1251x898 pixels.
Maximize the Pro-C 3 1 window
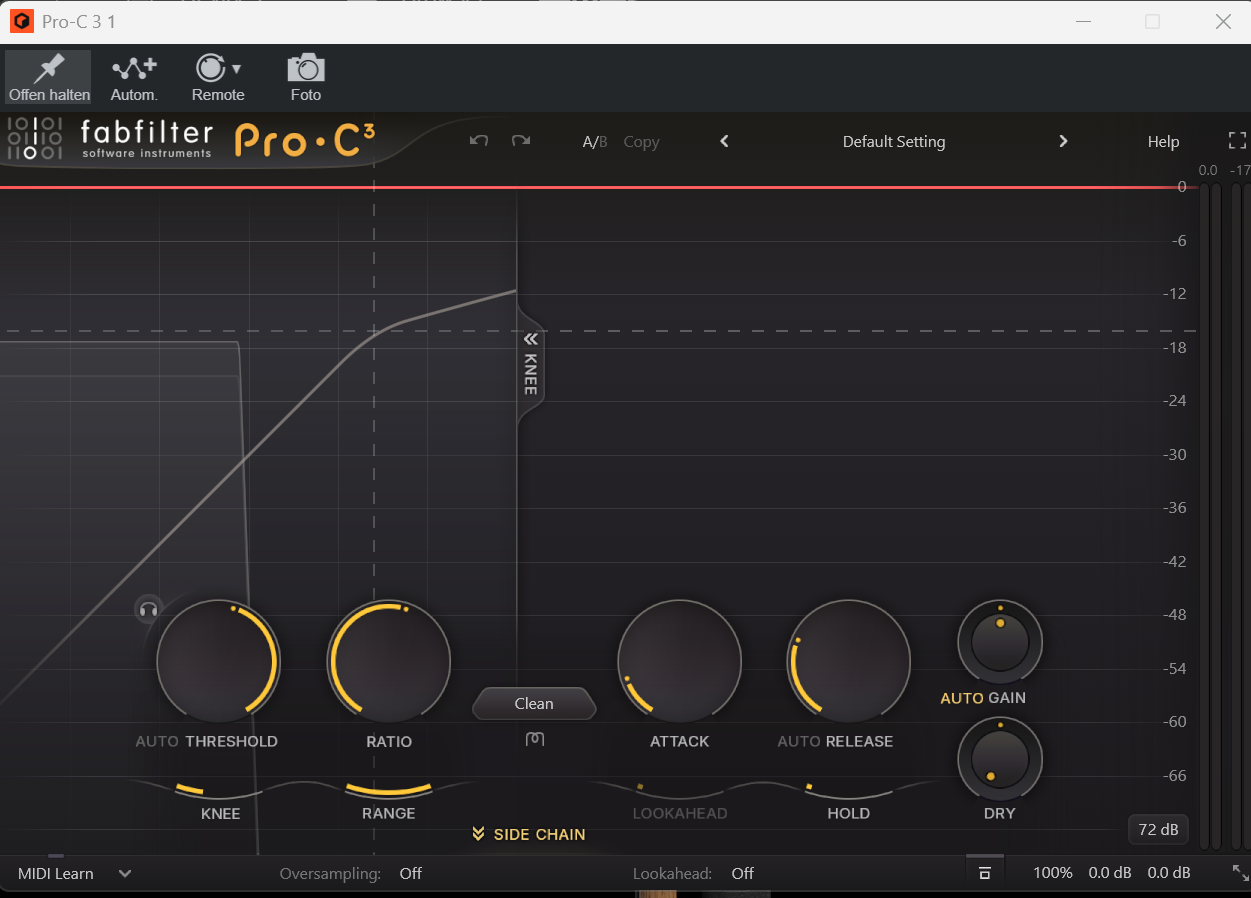coord(1153,21)
